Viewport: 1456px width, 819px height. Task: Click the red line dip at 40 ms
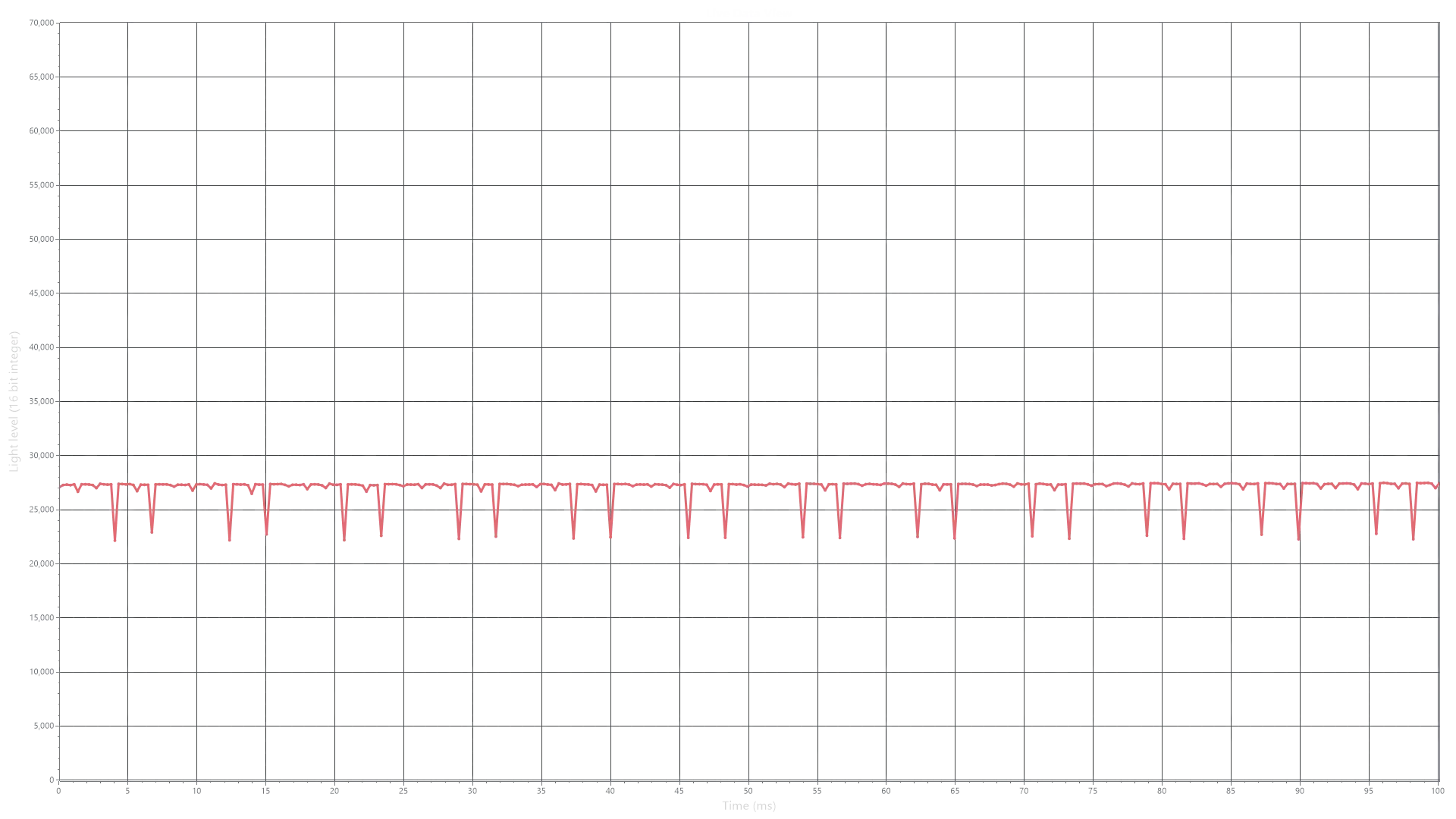coord(610,537)
